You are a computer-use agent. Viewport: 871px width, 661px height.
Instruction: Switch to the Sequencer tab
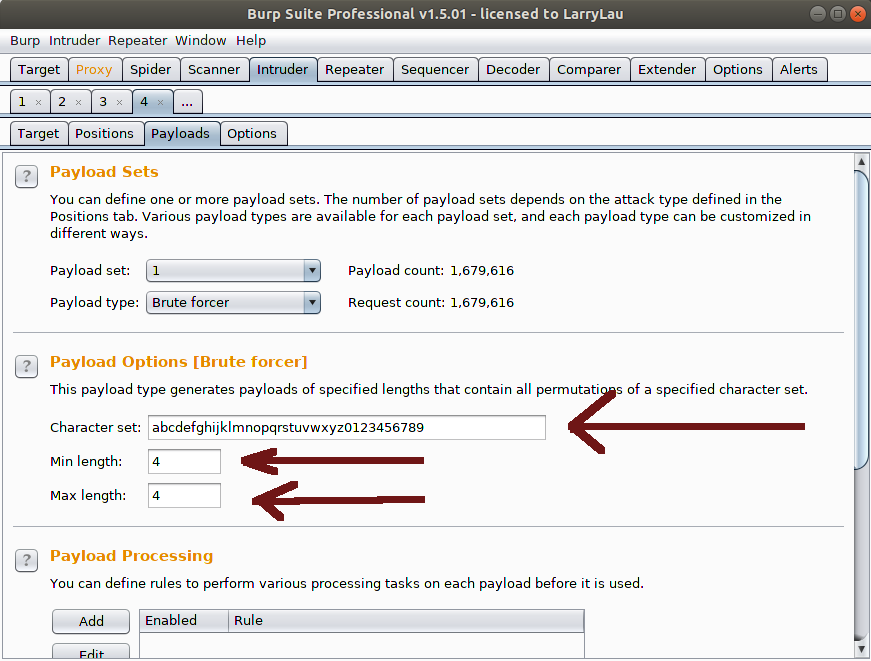pyautogui.click(x=435, y=70)
